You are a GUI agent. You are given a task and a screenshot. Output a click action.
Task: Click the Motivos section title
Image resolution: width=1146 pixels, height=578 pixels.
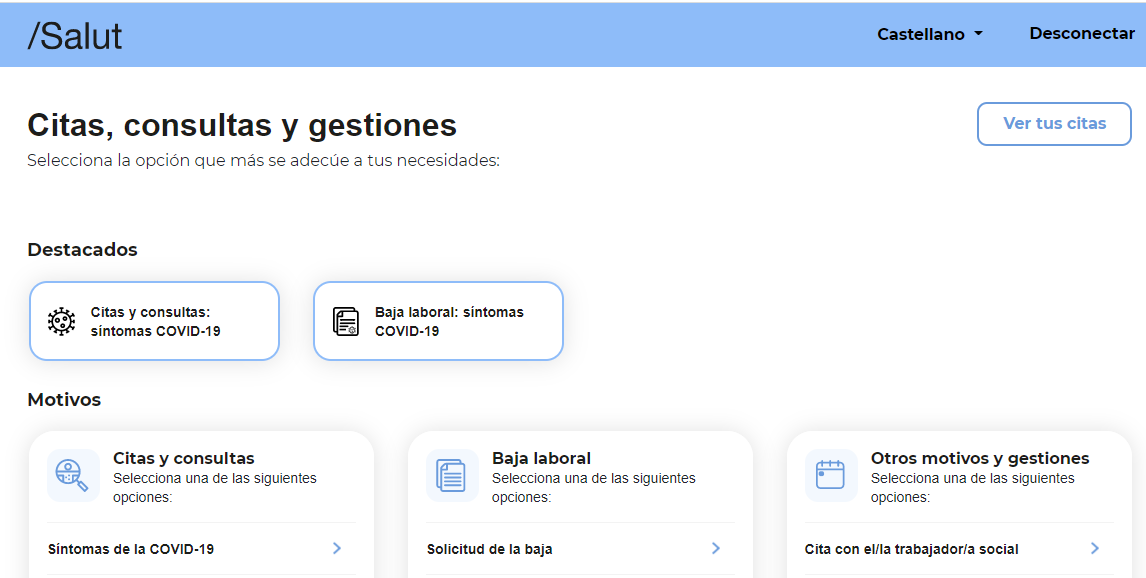tap(64, 400)
